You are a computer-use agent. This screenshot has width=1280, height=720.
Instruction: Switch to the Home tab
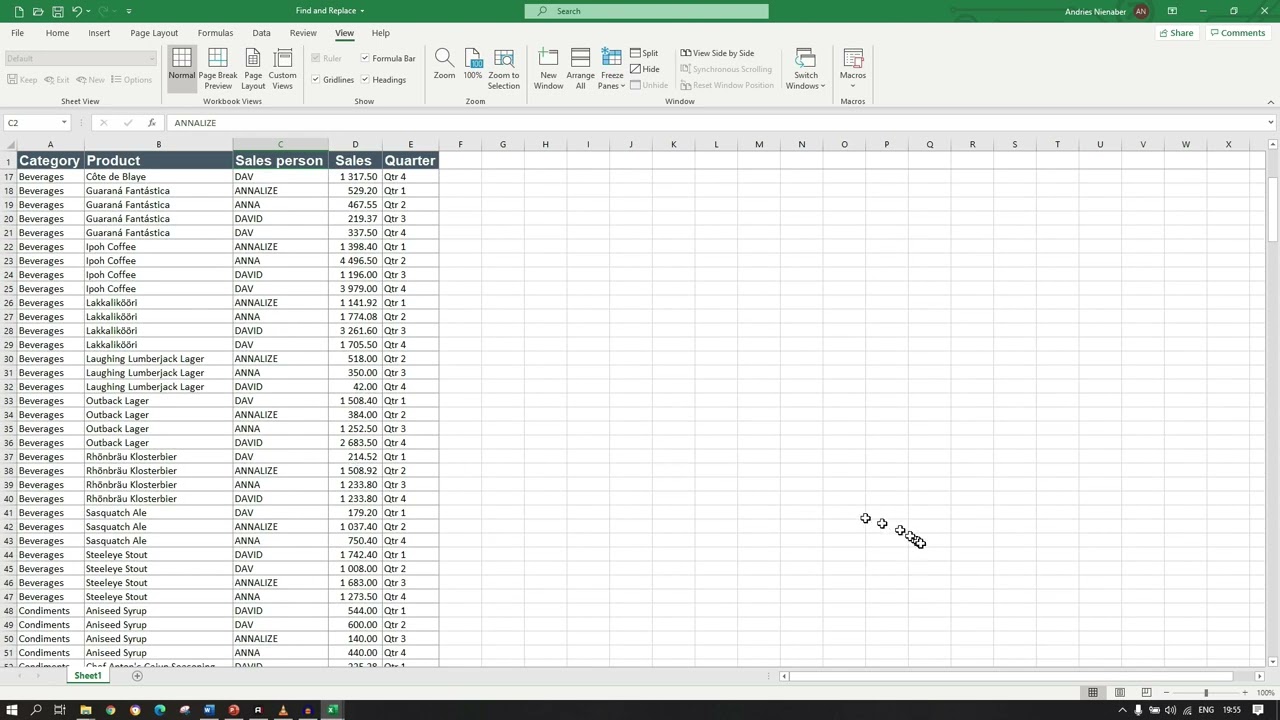tap(57, 33)
